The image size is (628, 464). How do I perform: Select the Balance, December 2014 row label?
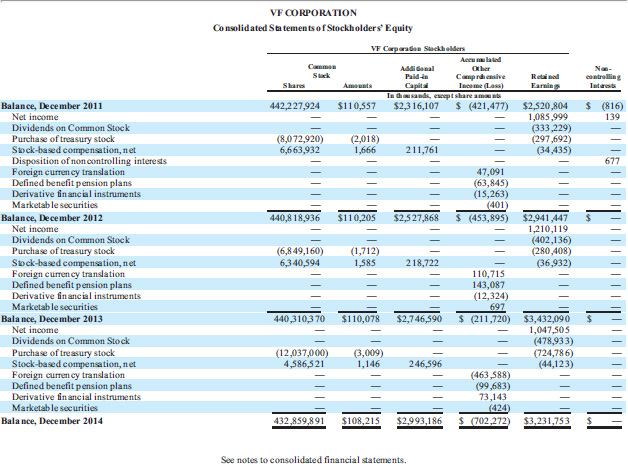click(50, 423)
